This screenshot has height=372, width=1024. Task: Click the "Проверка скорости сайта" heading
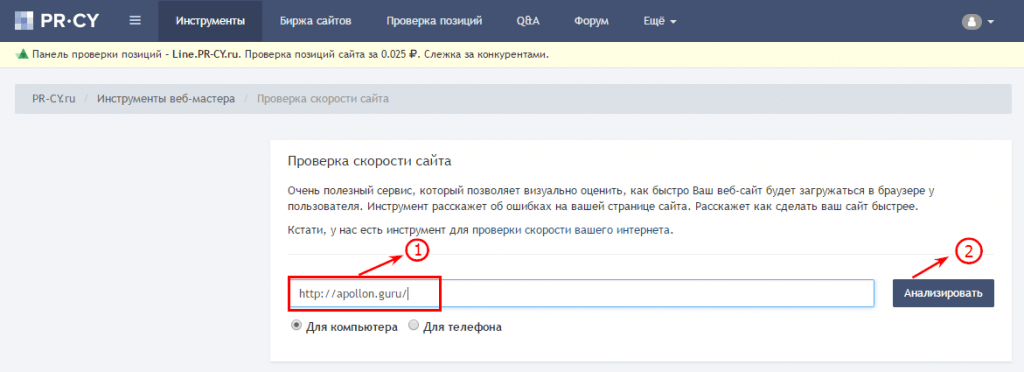pos(369,161)
